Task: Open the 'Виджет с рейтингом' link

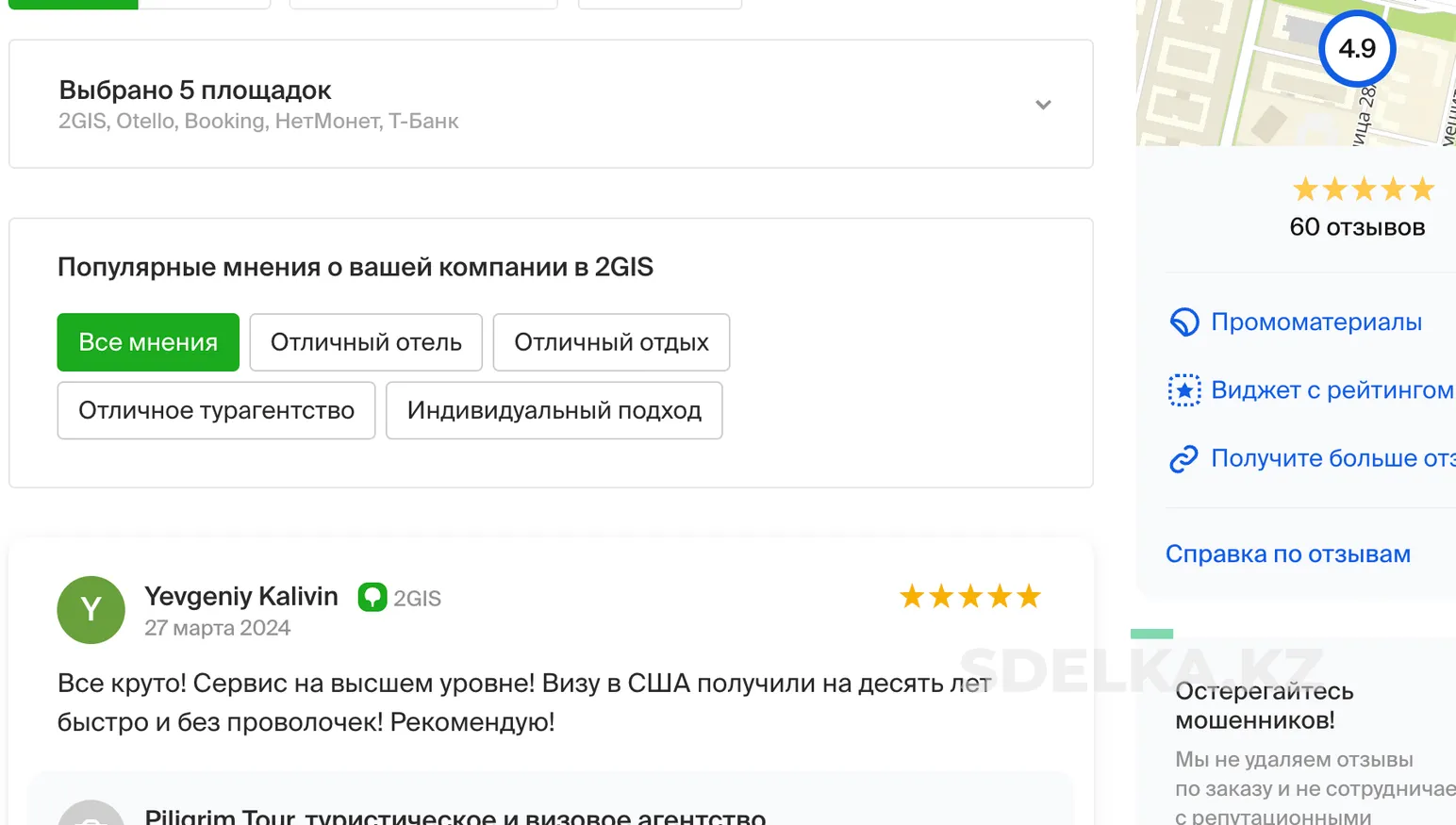Action: (x=1332, y=390)
